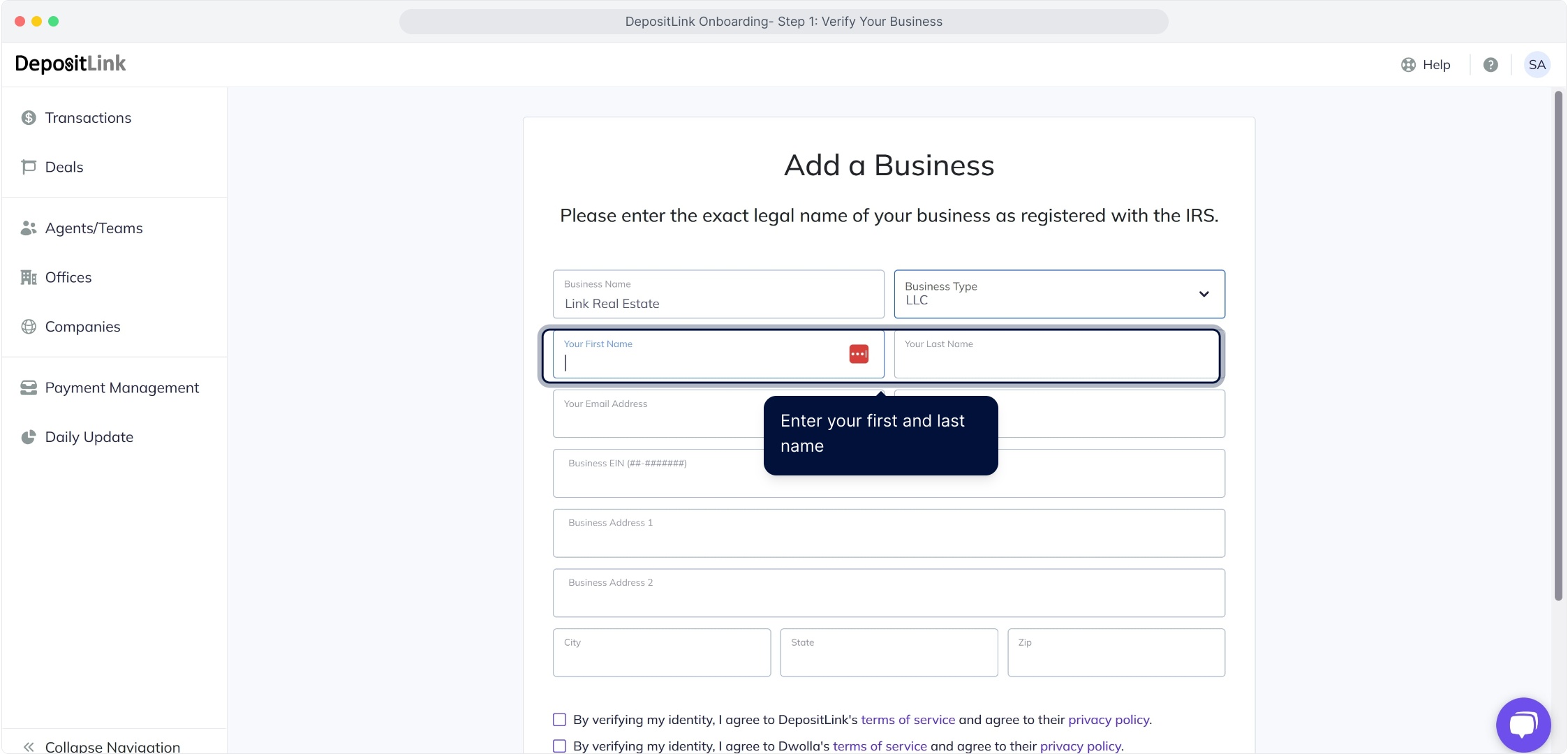Click the Payment Management inbox icon

tap(29, 387)
